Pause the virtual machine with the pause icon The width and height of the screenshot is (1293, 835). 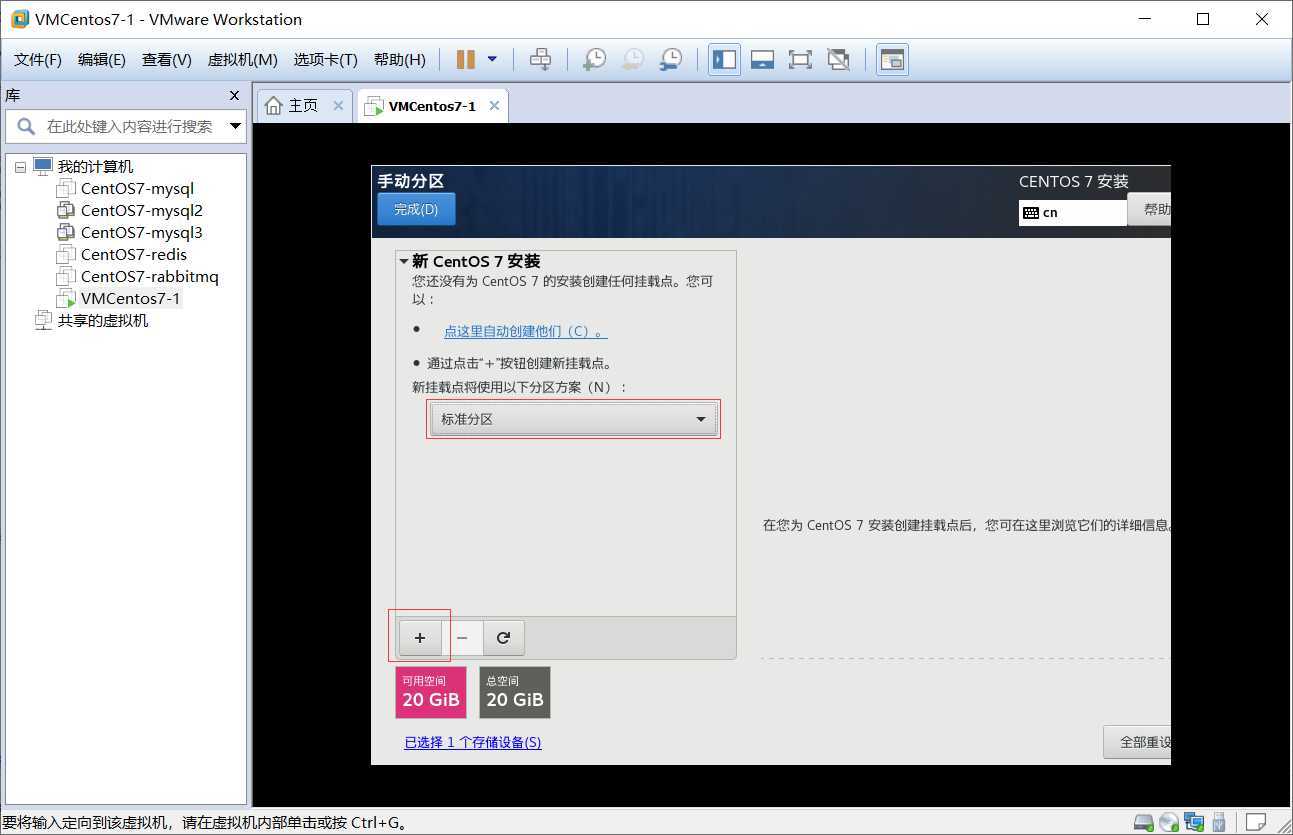click(x=465, y=60)
